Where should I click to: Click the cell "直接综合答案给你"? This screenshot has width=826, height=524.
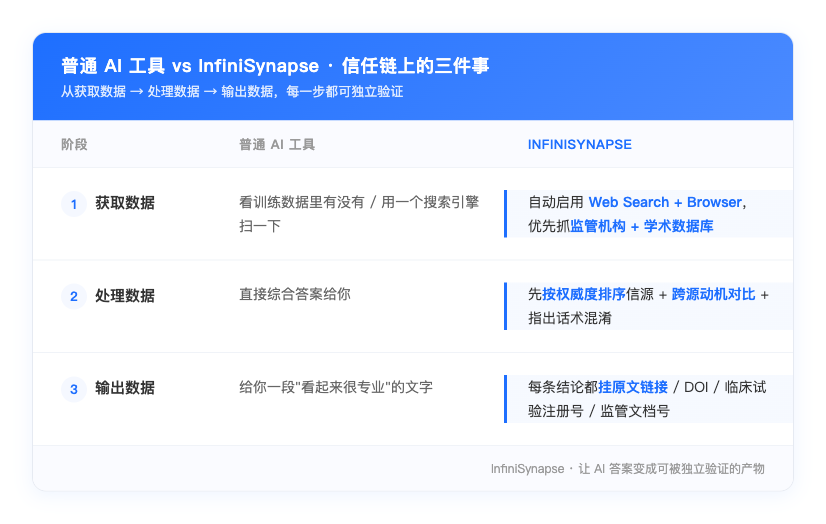coord(295,294)
